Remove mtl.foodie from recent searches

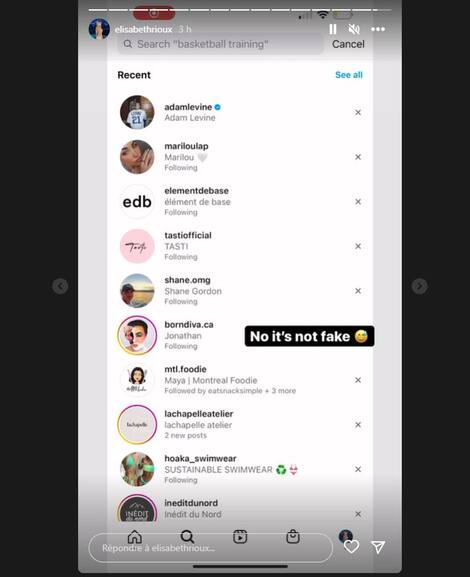(358, 380)
